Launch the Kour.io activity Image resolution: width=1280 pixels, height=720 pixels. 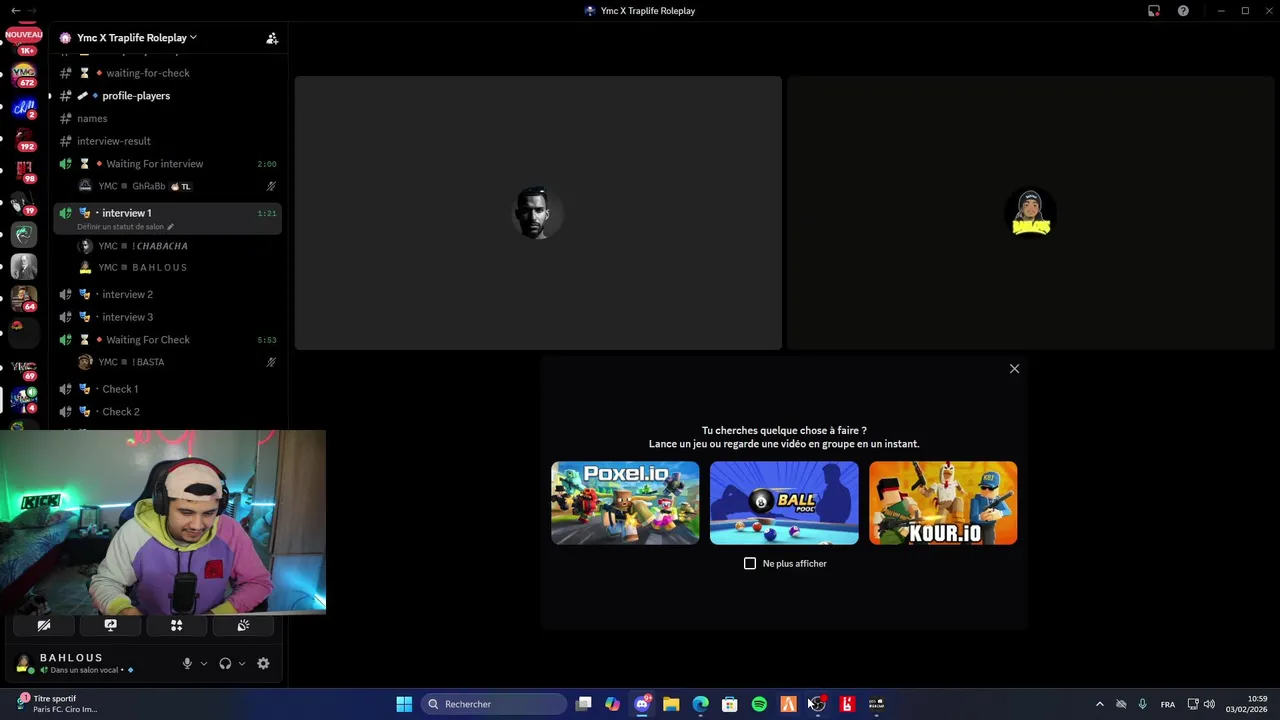(x=943, y=503)
